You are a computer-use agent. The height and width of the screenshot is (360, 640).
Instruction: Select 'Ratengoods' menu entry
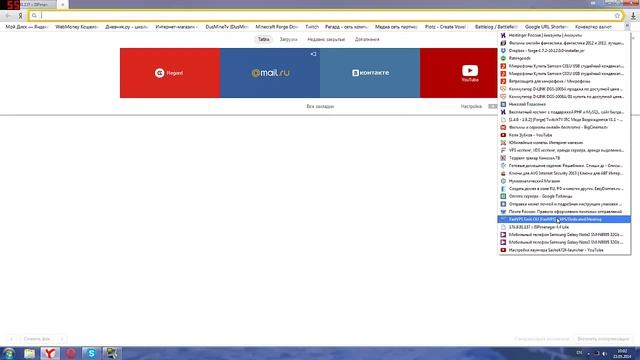pos(564,58)
